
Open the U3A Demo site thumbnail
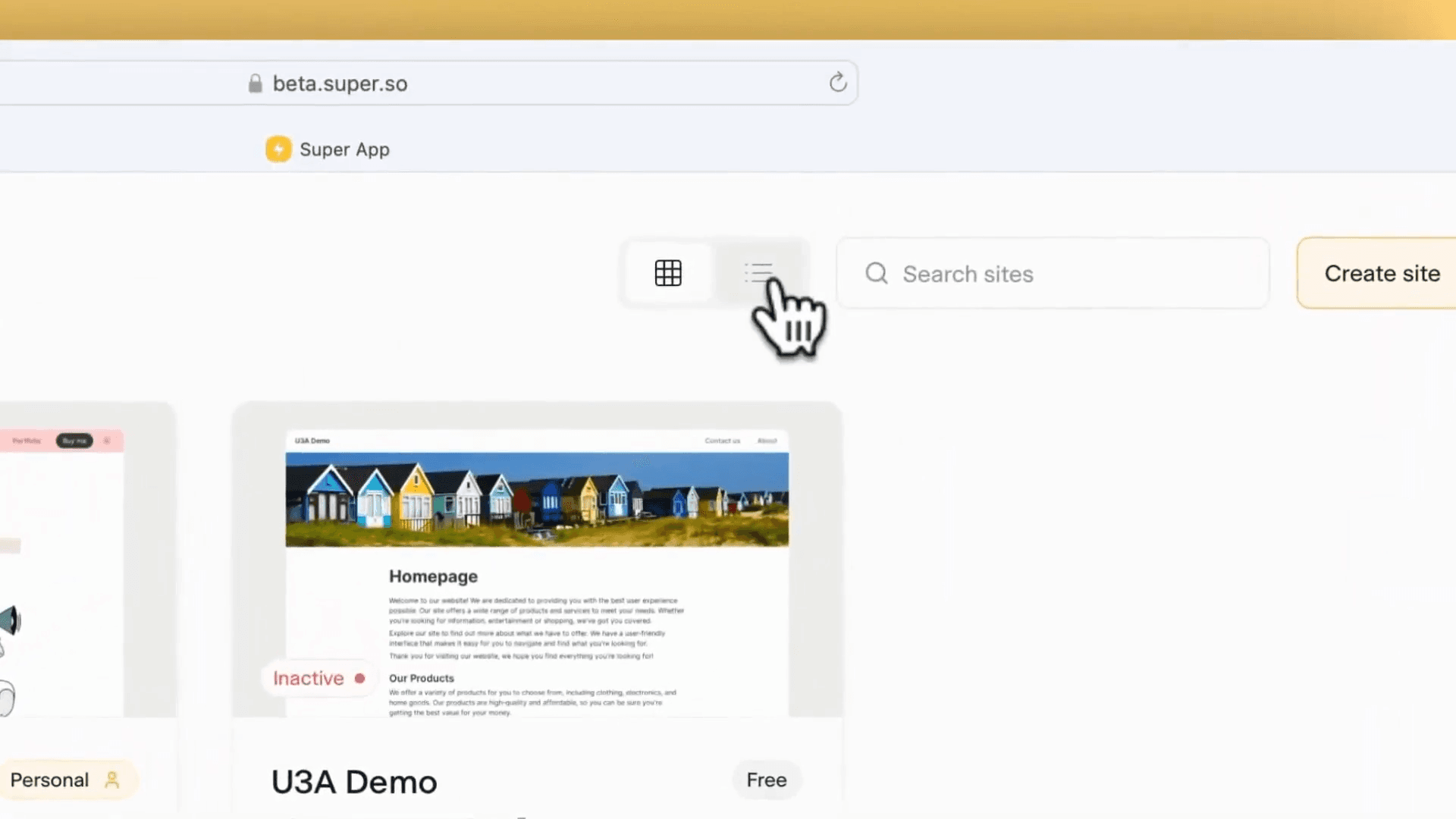(537, 560)
